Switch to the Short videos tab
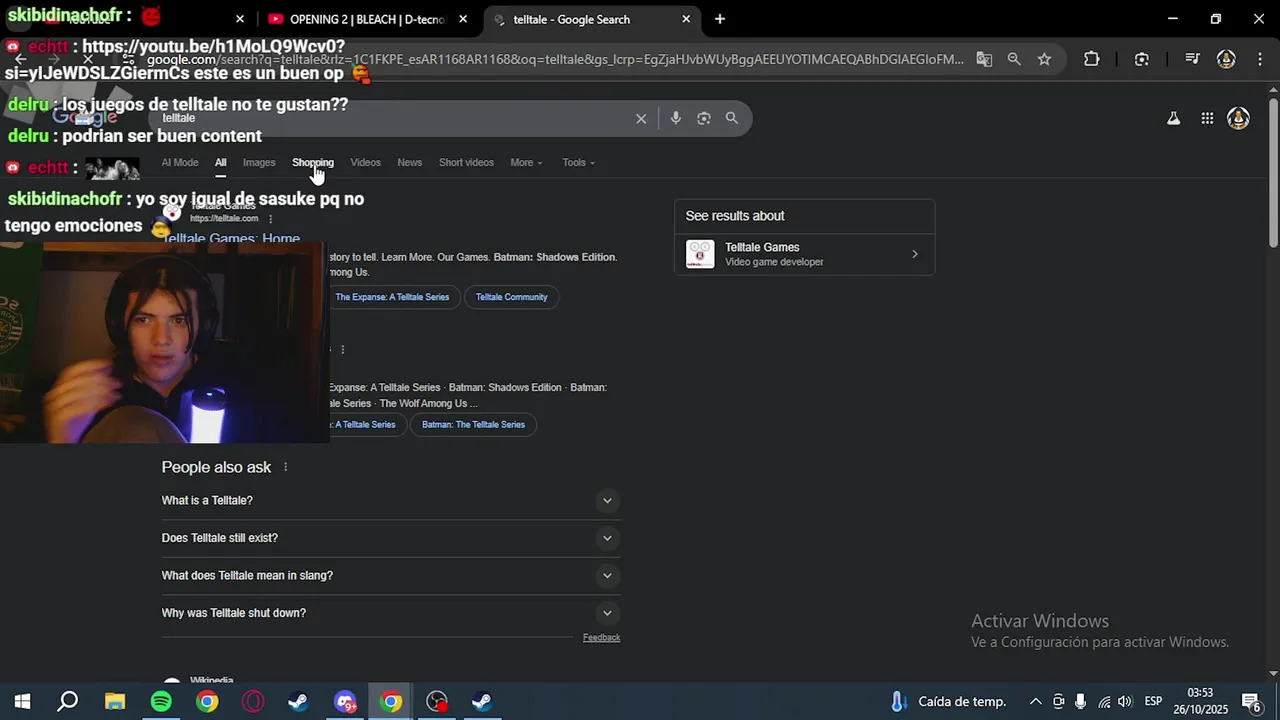The height and width of the screenshot is (720, 1280). [x=466, y=163]
